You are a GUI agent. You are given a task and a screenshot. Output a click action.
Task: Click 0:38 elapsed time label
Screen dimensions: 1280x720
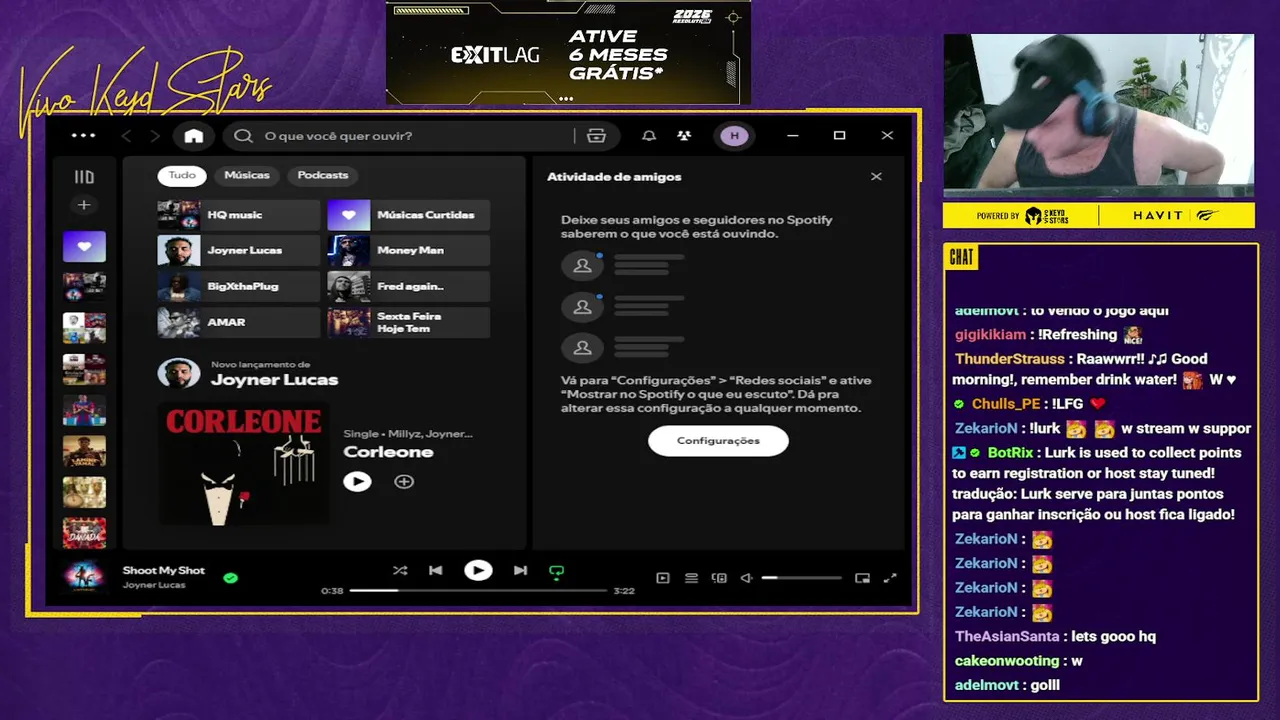(332, 591)
